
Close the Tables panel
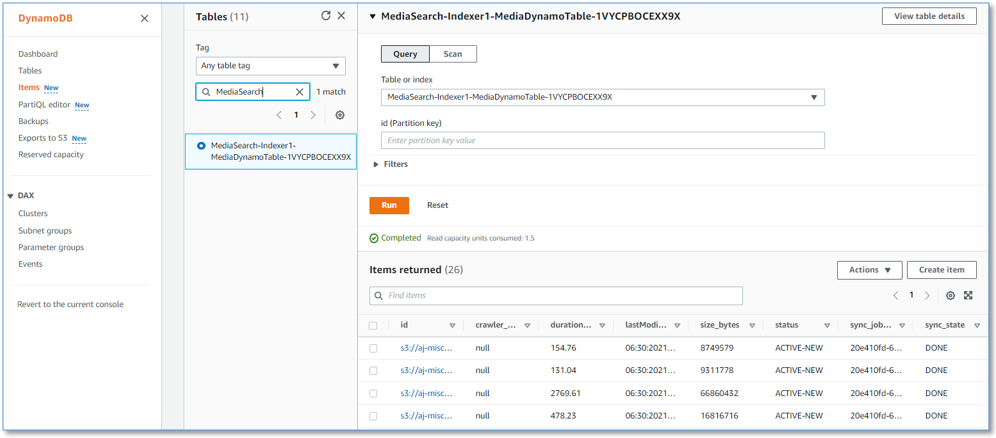(x=341, y=16)
